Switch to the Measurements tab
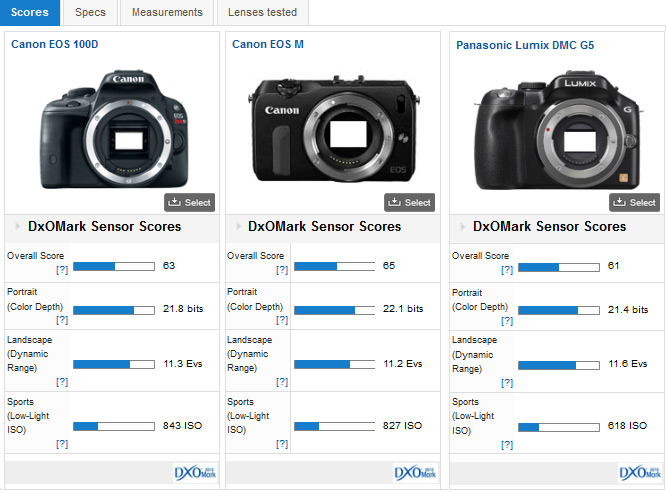Viewport: 666px width, 492px height. [x=167, y=12]
